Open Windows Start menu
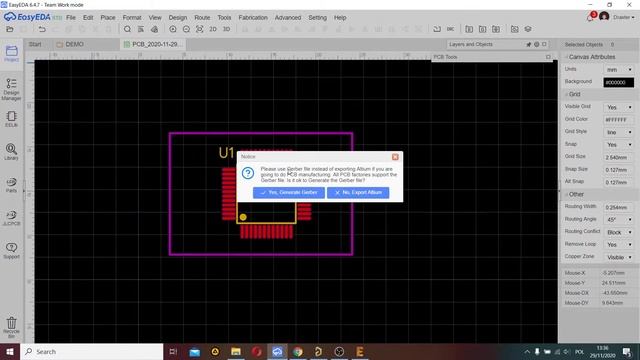This screenshot has height=360, width=640. tap(10, 351)
